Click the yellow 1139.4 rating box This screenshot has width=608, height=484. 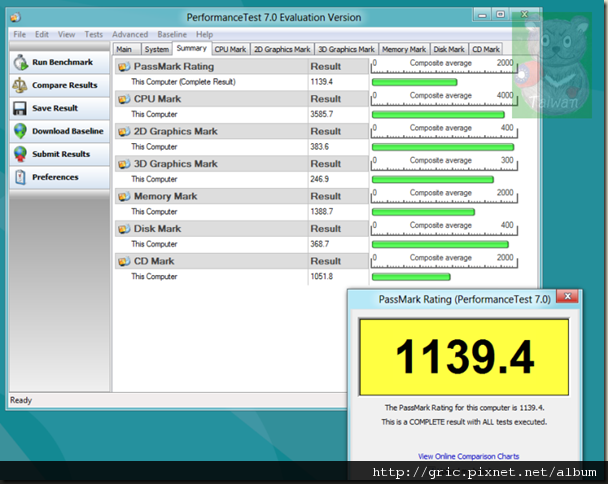464,357
